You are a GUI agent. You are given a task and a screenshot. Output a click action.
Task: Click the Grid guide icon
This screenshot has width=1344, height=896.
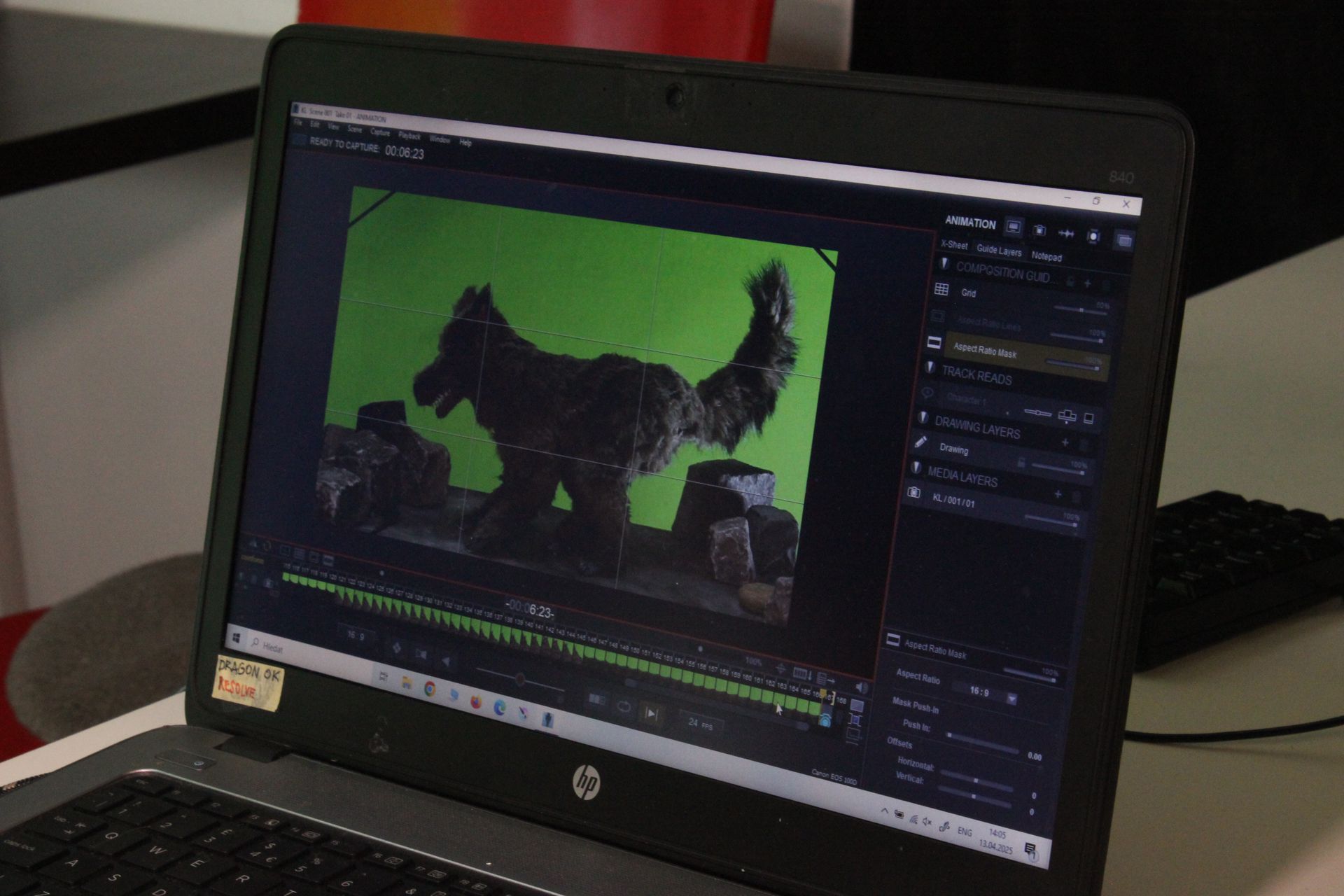tap(941, 289)
